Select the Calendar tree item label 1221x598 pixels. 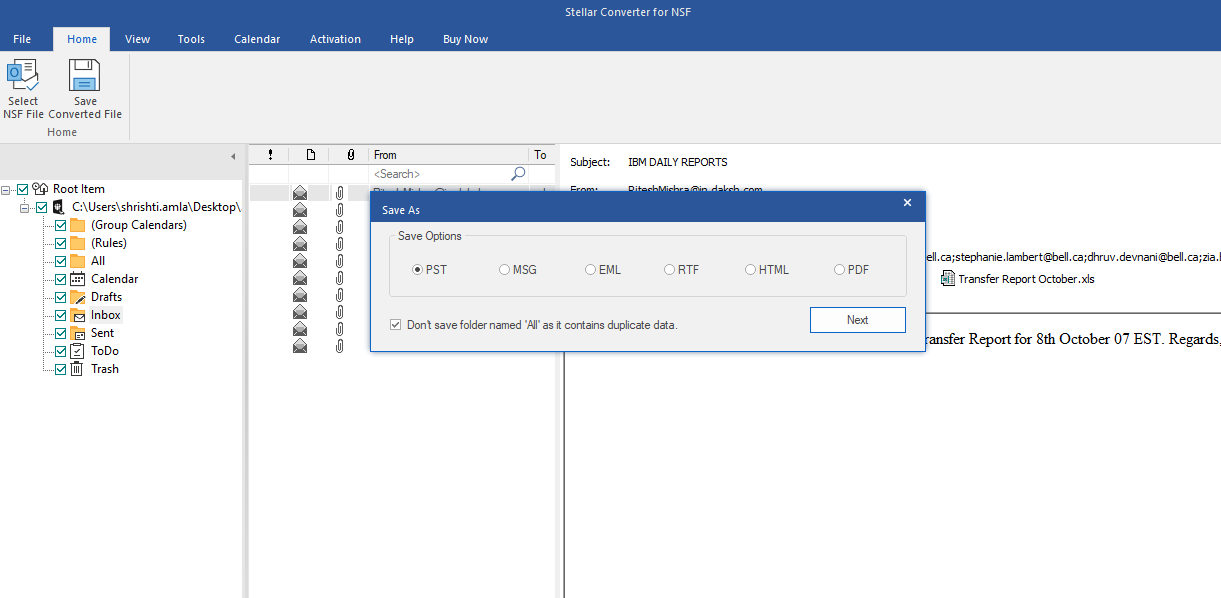coord(115,279)
